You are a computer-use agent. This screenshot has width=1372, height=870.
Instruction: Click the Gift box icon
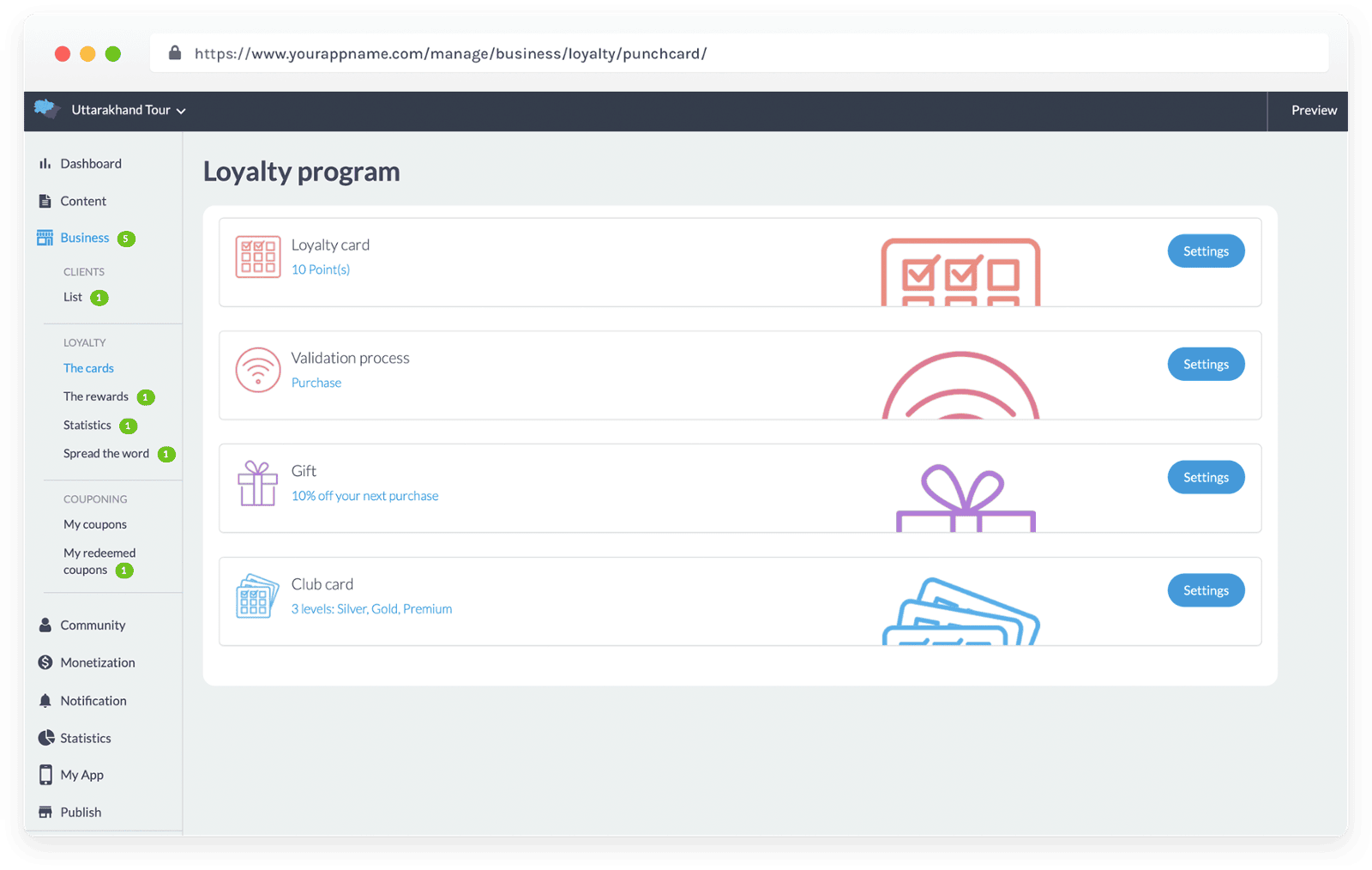pos(257,484)
